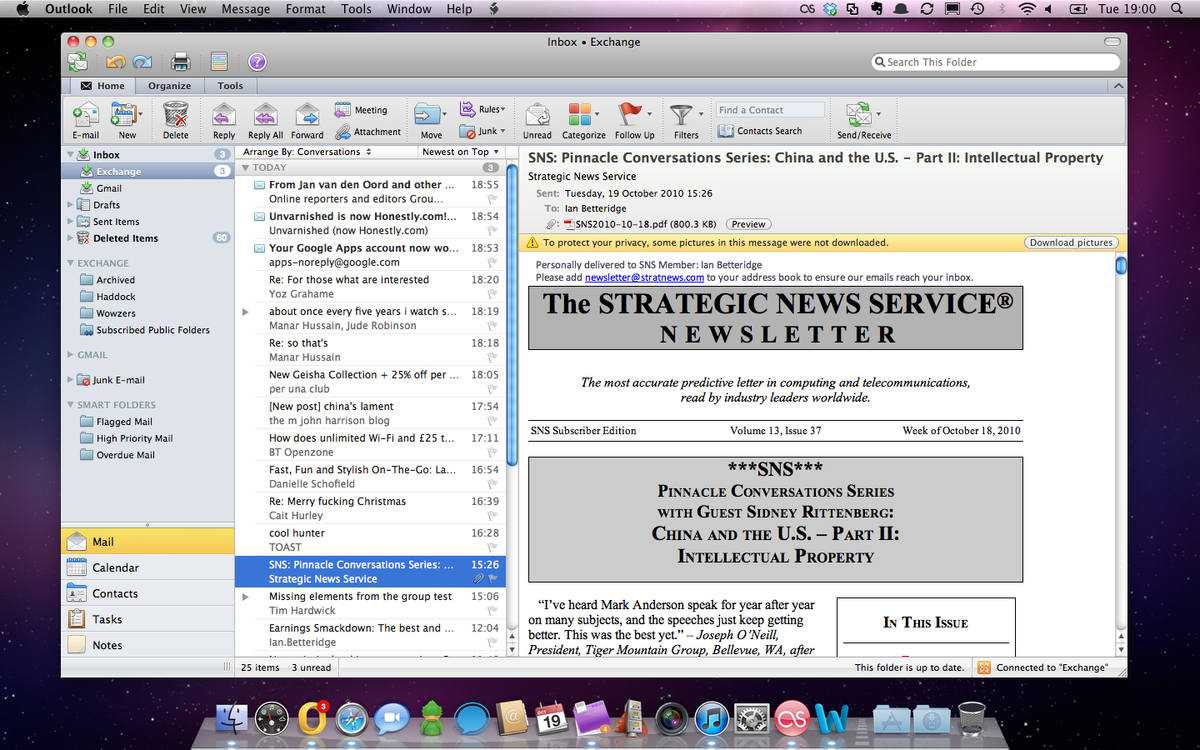Viewport: 1200px width, 750px height.
Task: Open Contacts view in navigation pane
Action: pos(148,593)
